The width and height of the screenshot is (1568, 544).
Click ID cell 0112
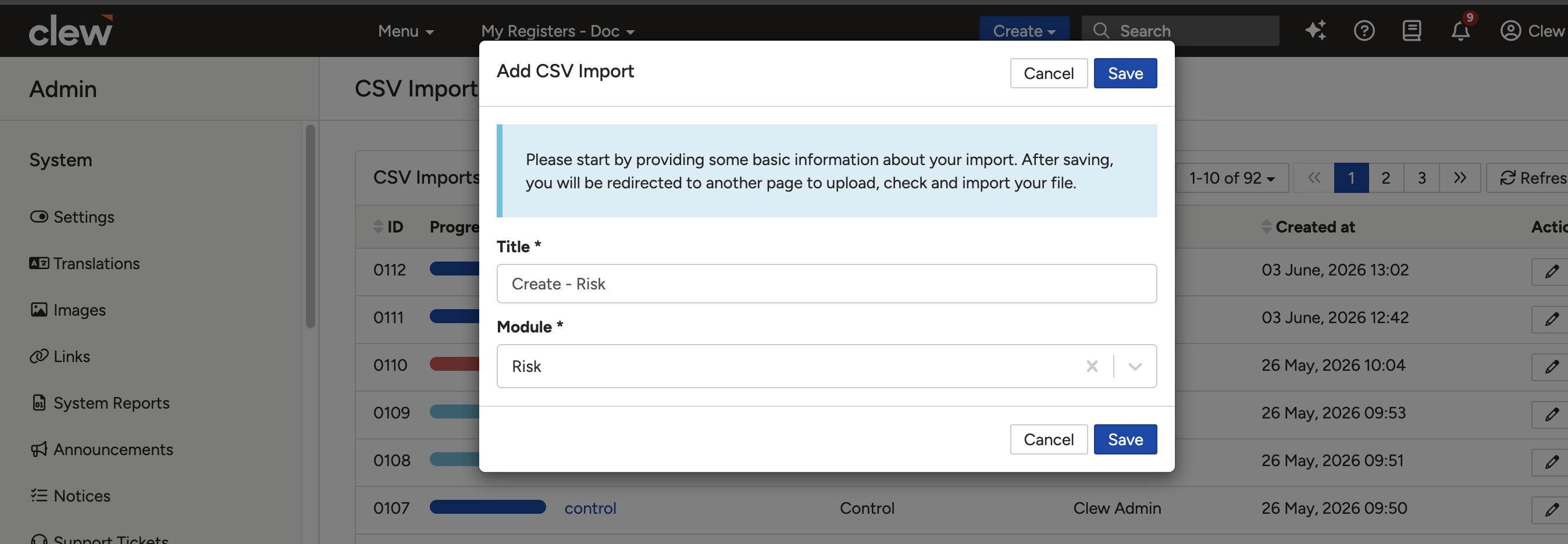390,270
